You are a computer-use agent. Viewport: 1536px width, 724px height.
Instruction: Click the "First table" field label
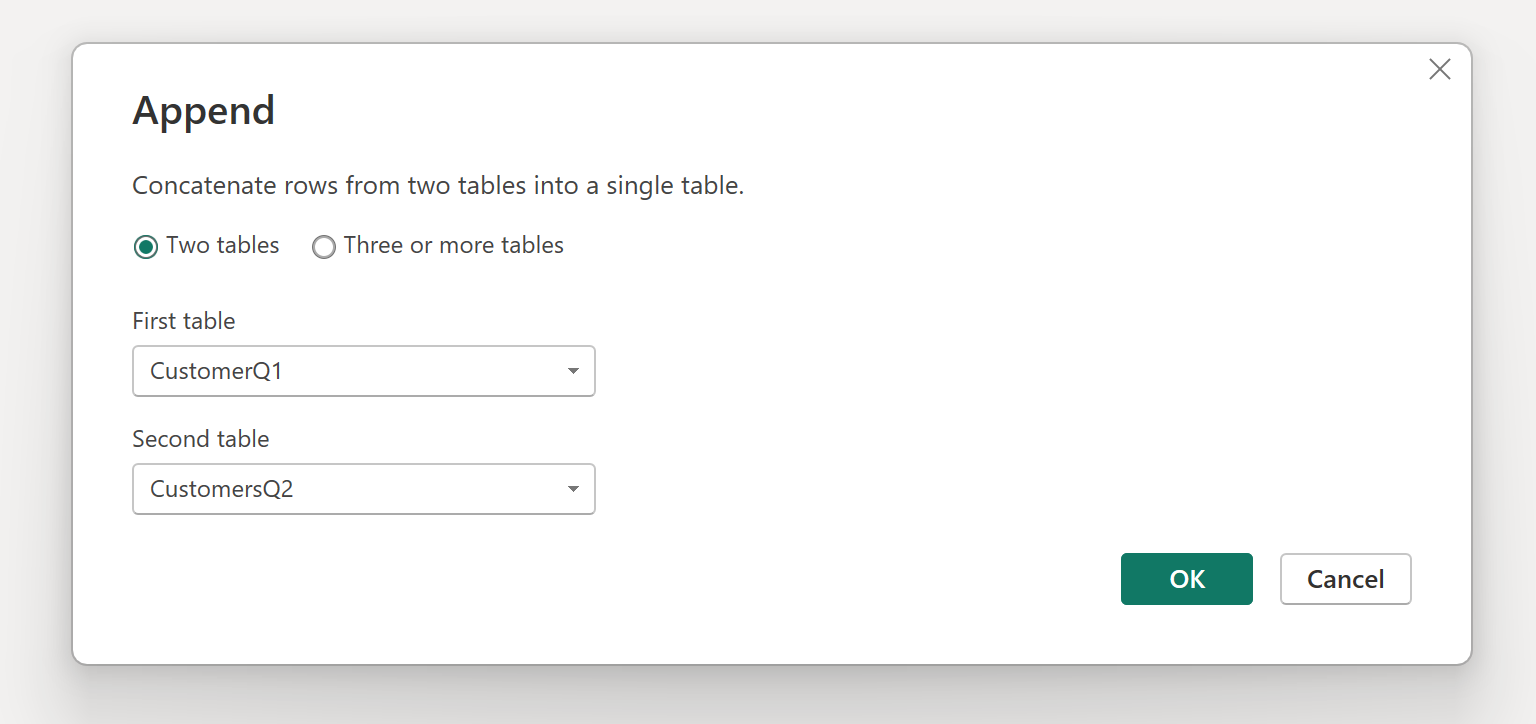click(x=184, y=321)
